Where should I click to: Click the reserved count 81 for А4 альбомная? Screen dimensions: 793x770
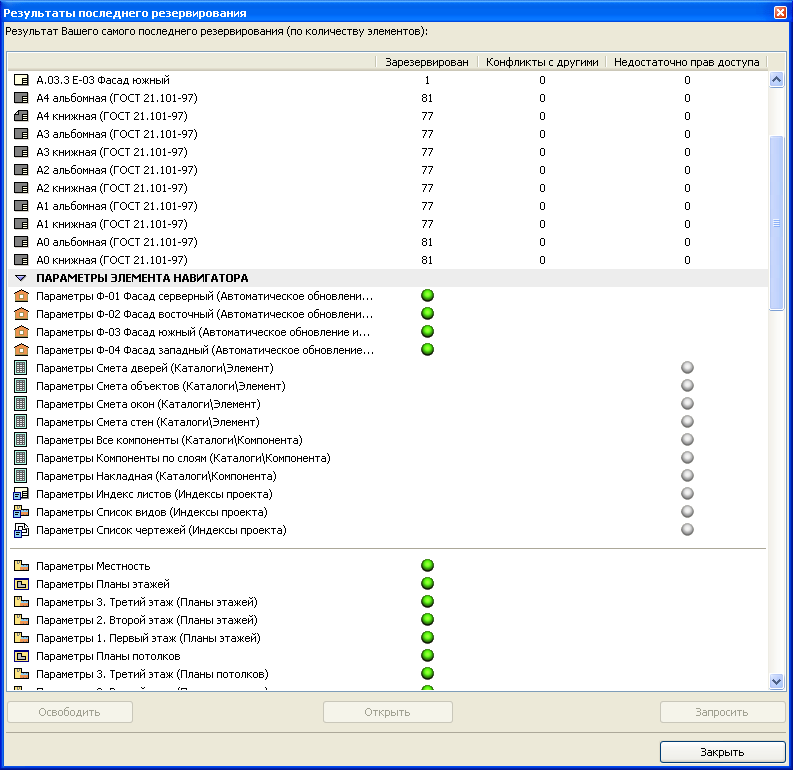pyautogui.click(x=427, y=98)
